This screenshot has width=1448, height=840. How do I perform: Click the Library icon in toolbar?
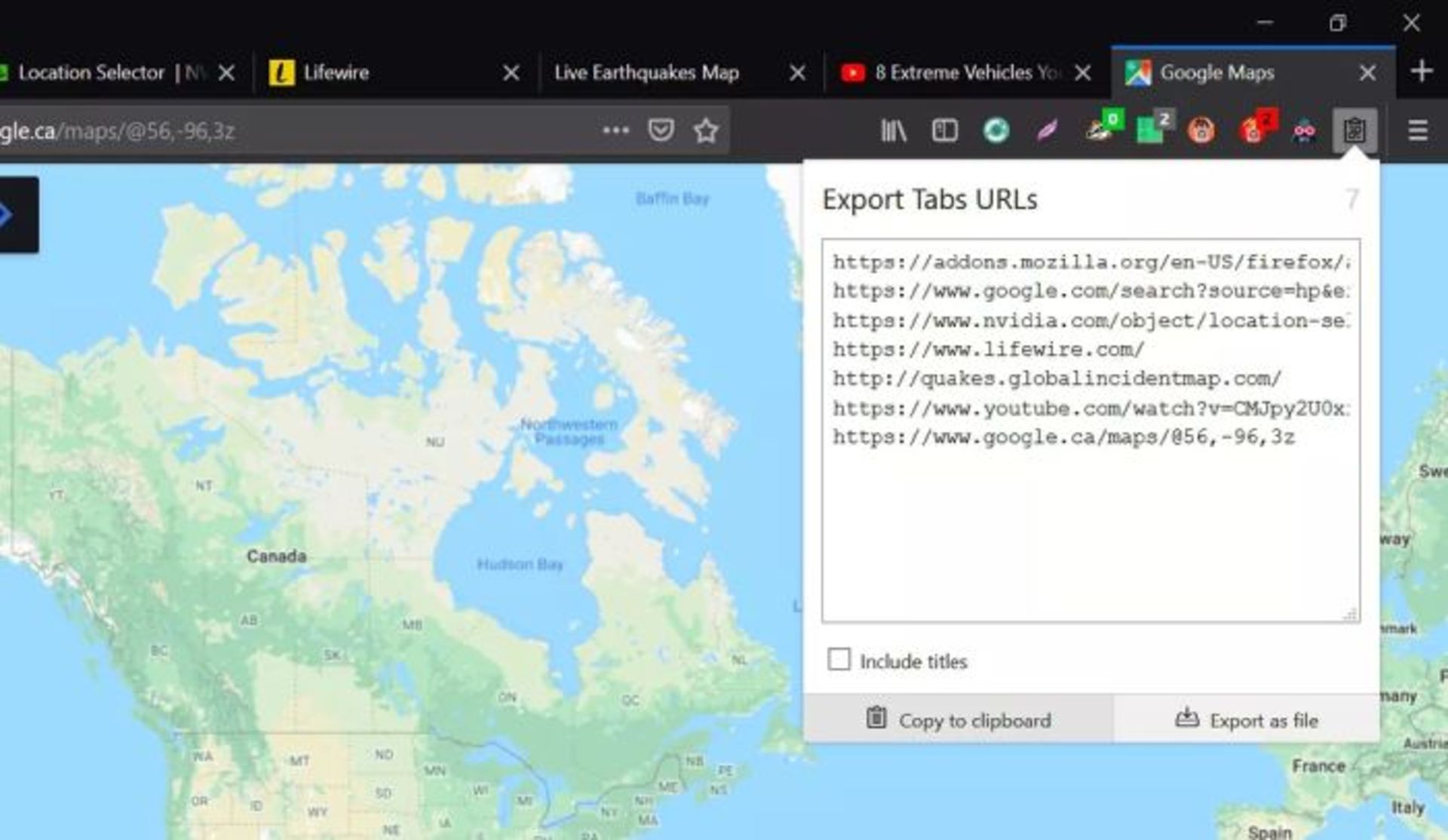tap(893, 130)
